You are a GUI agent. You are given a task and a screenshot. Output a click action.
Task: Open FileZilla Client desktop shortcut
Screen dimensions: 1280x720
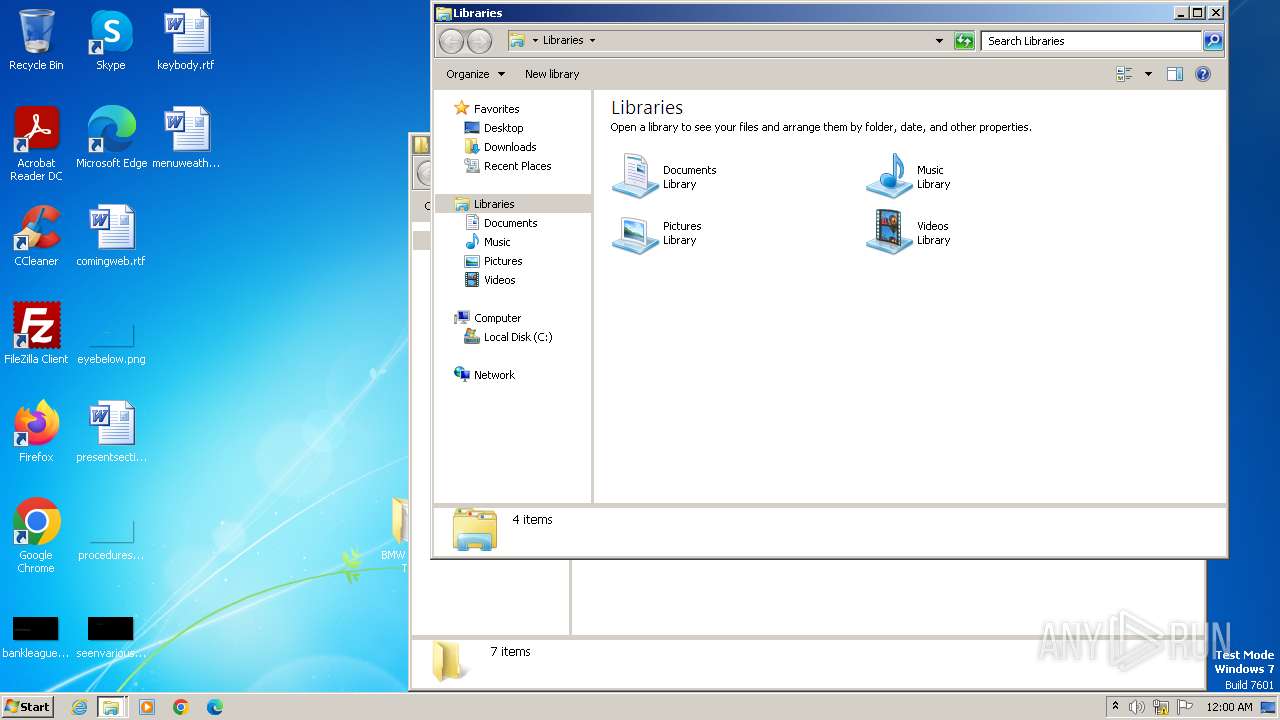36,333
